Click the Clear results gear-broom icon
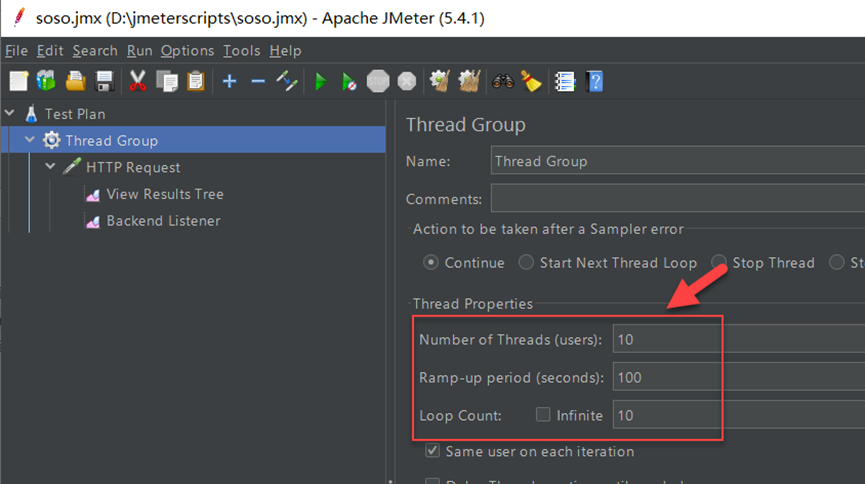 (x=440, y=82)
